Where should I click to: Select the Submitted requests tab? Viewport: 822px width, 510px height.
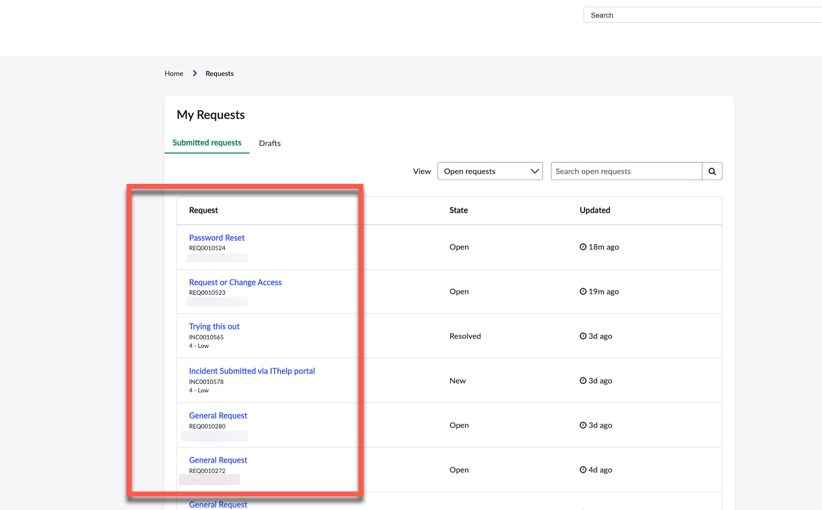coord(207,143)
